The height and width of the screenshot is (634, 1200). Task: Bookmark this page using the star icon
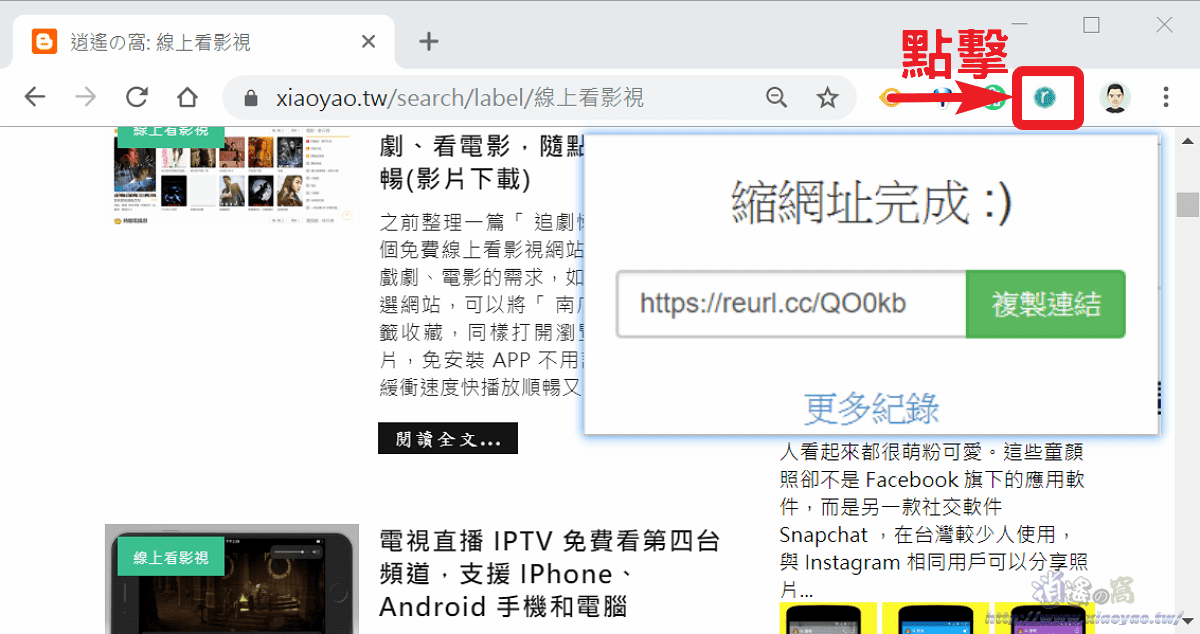click(827, 97)
